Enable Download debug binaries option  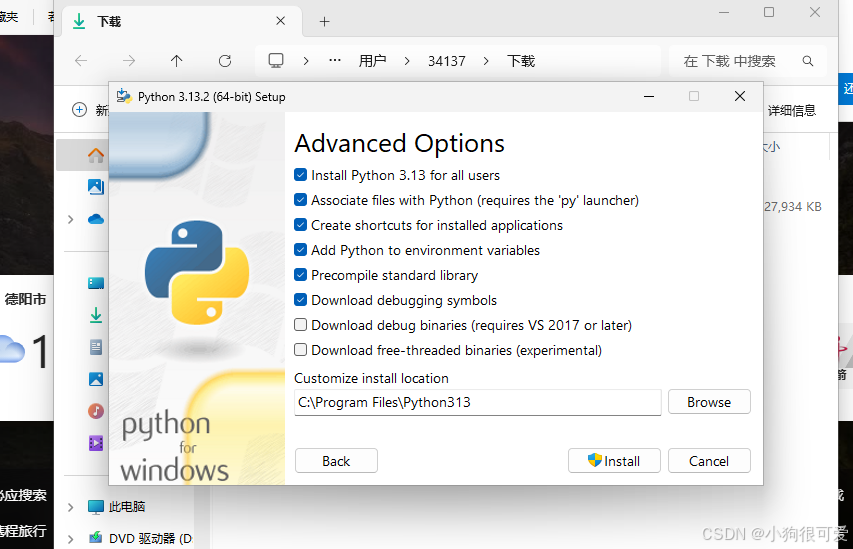[x=300, y=325]
